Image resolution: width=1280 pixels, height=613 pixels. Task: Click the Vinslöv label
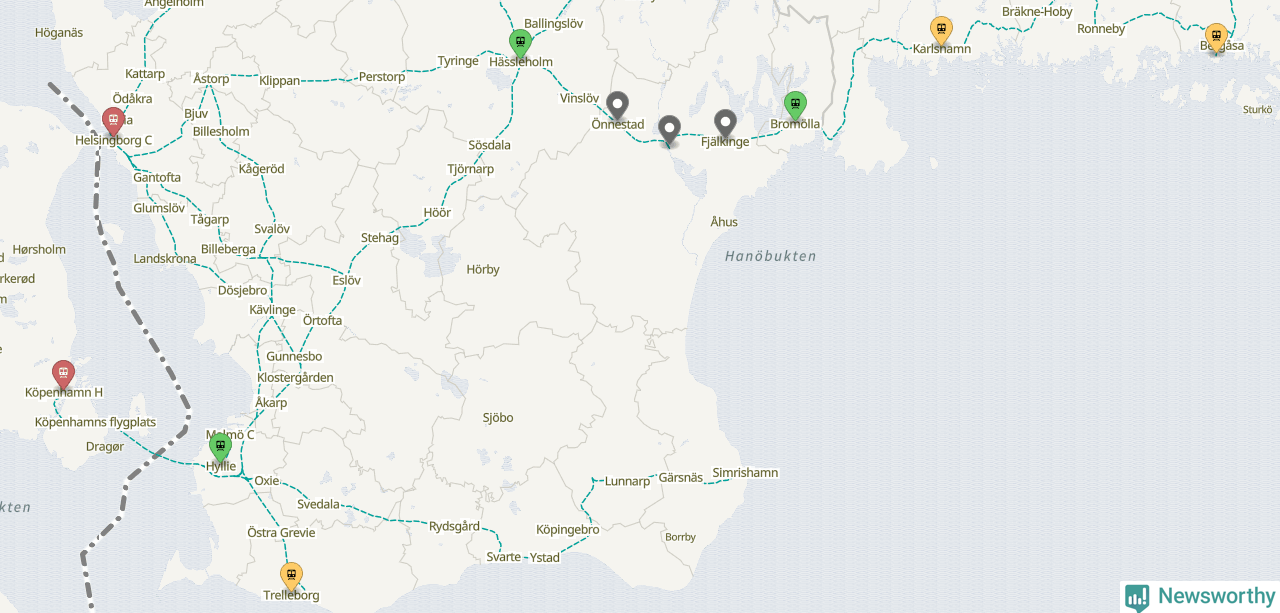[579, 99]
